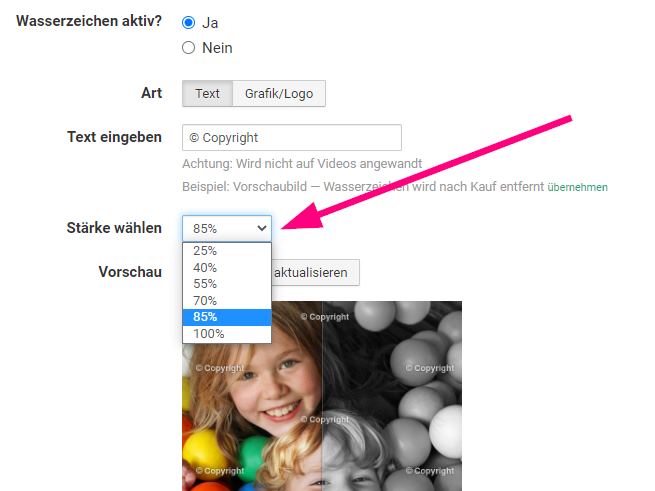This screenshot has width=655, height=491.
Task: Pick the 70% strength option
Action: pyautogui.click(x=226, y=300)
